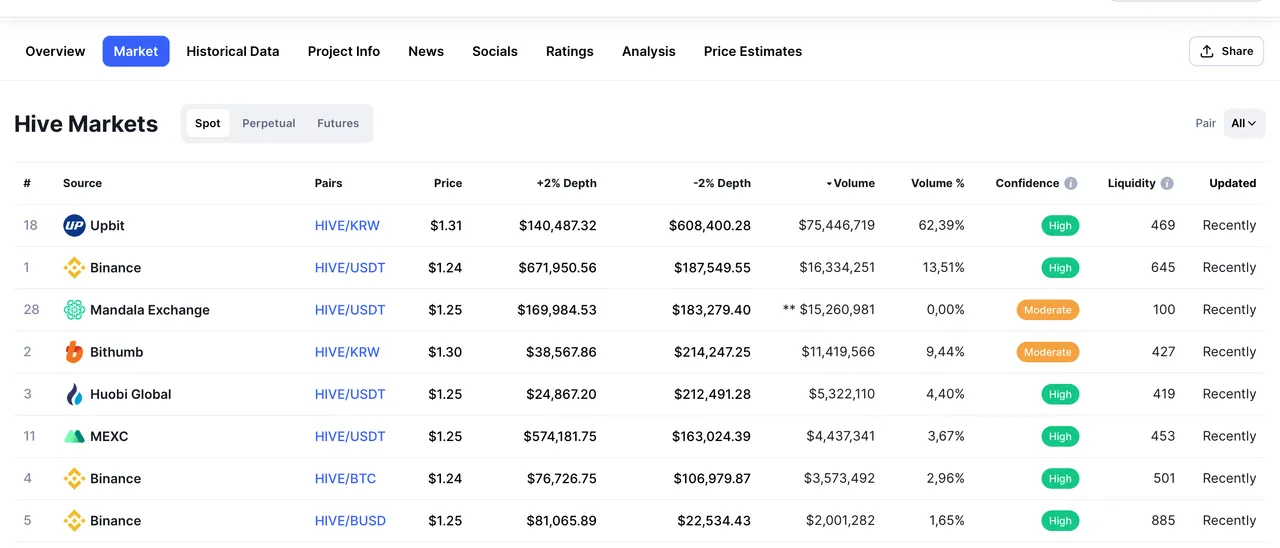Screen dimensions: 1280x548
Task: Open the Analysis tab
Action: coord(649,51)
